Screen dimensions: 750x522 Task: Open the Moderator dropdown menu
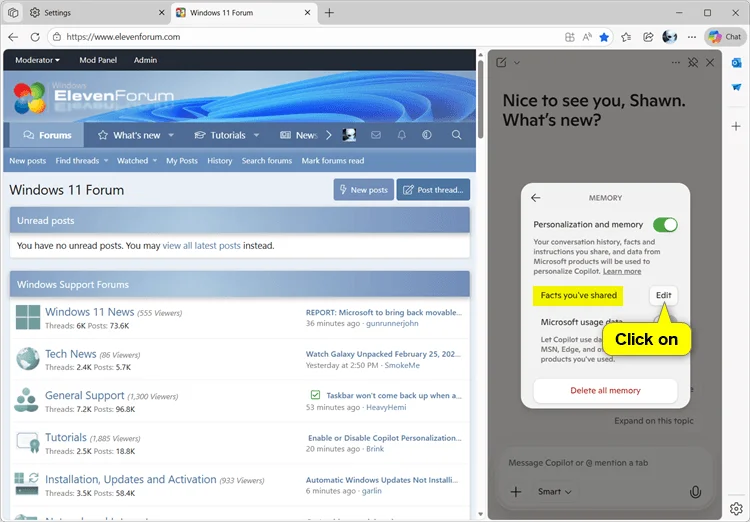click(37, 60)
